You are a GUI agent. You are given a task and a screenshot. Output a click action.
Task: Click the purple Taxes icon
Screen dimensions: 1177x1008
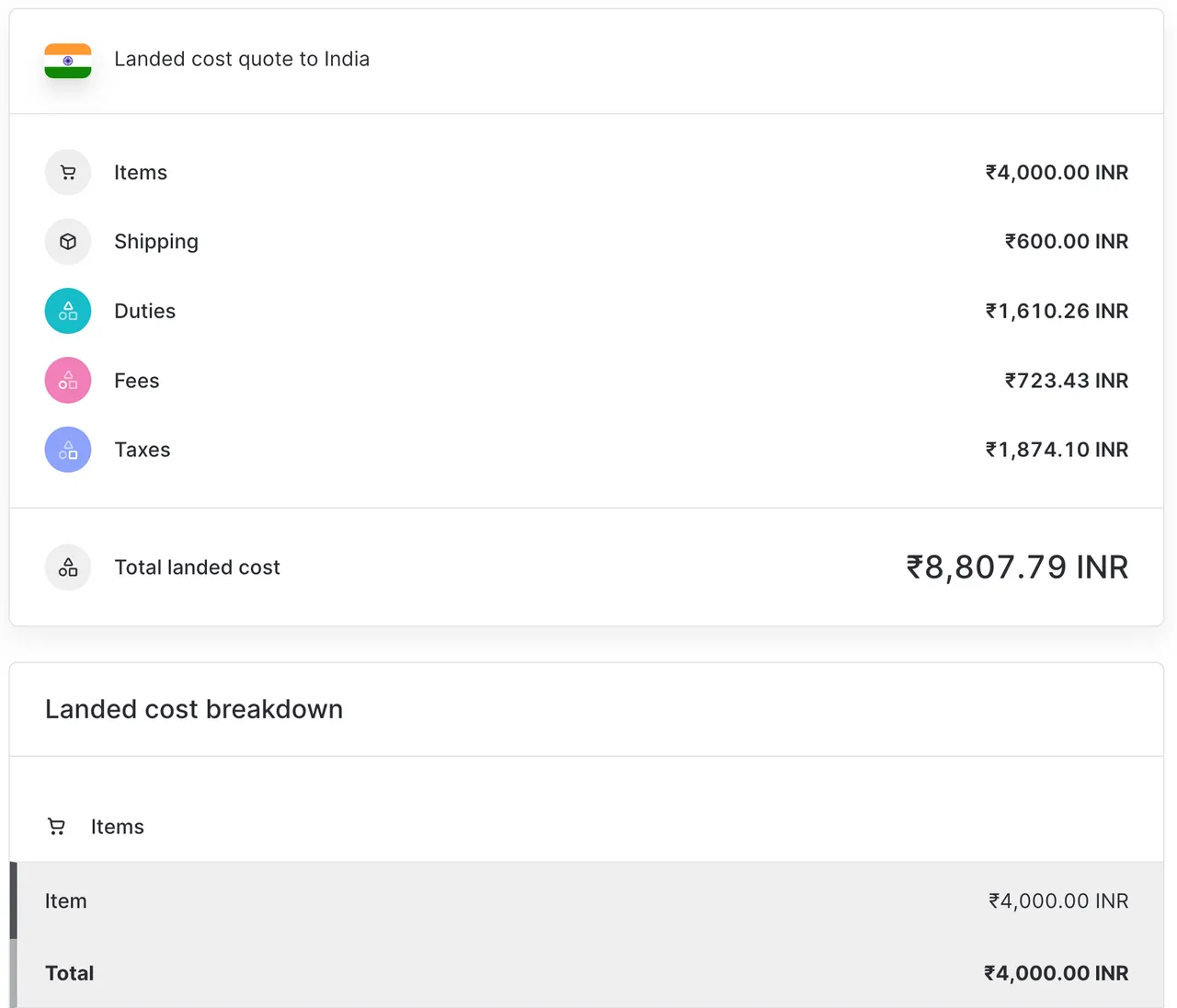tap(67, 450)
